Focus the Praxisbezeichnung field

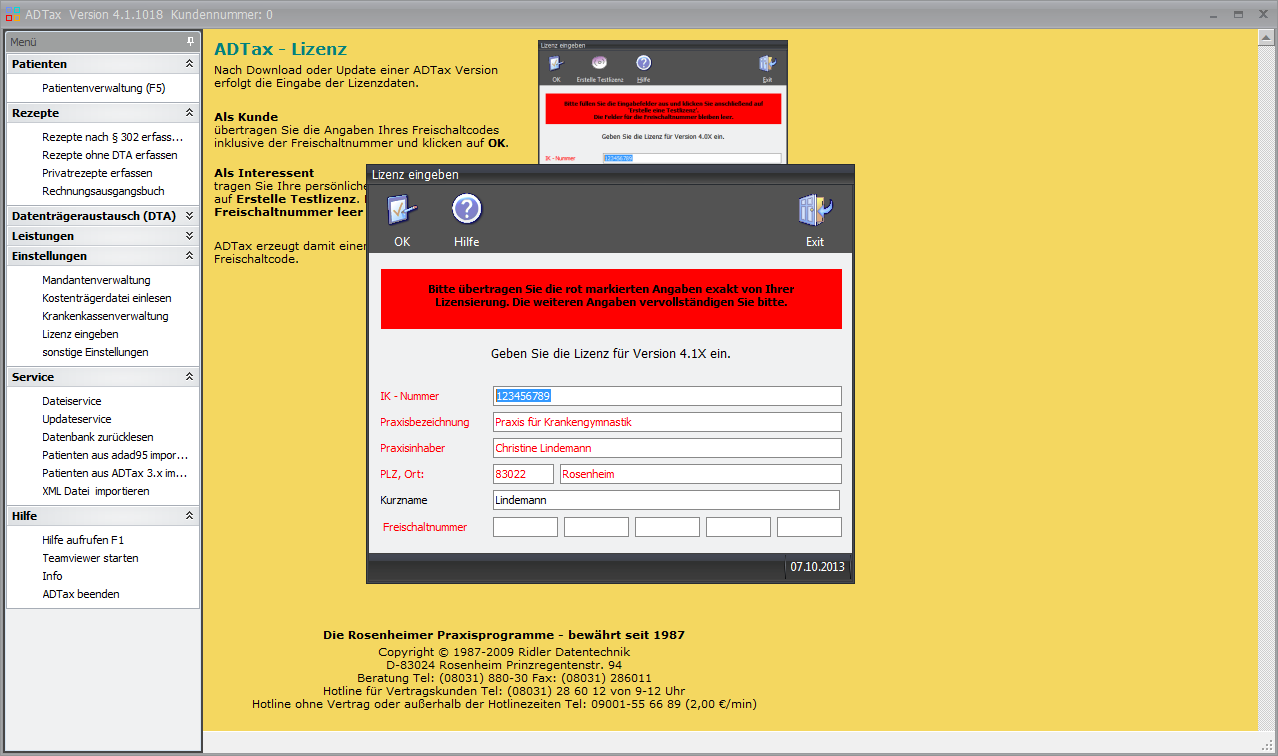[x=667, y=422]
